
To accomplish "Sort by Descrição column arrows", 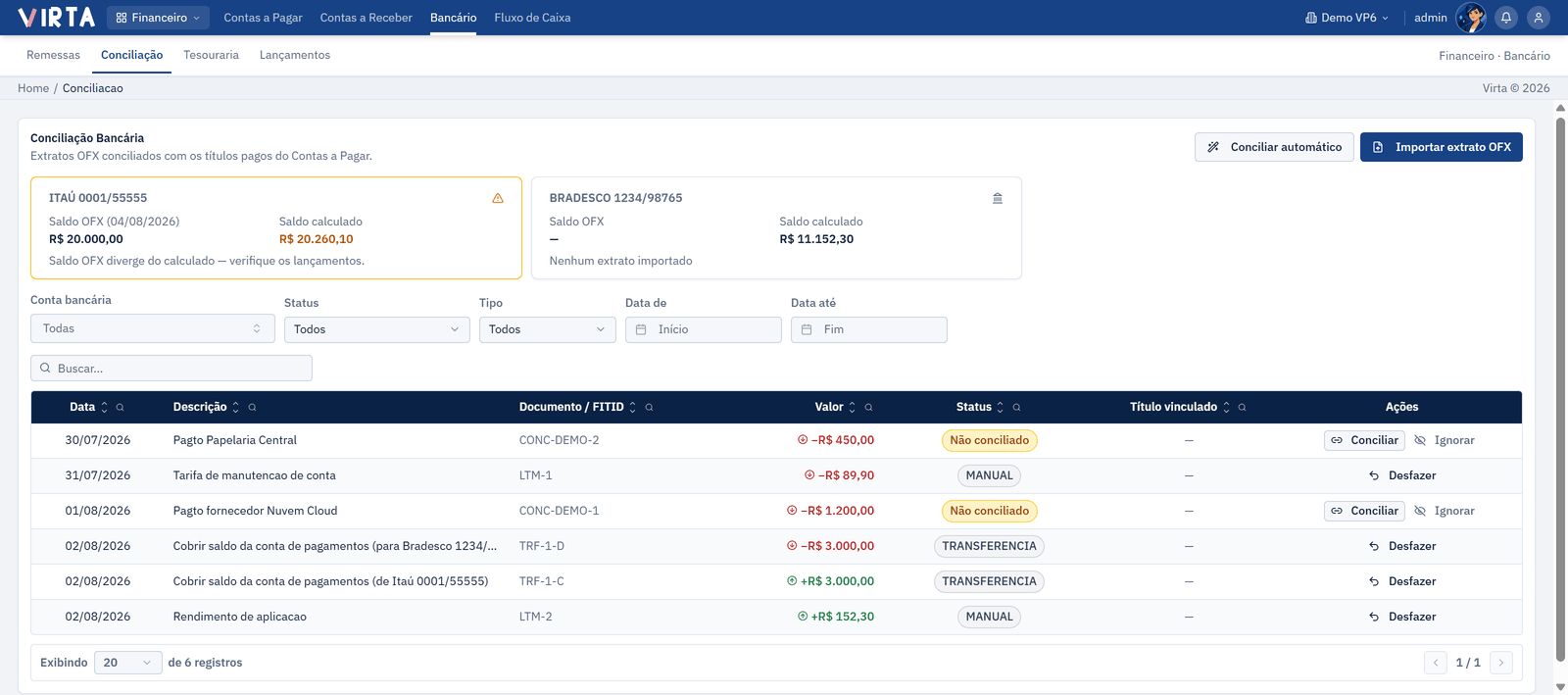I will [x=236, y=408].
